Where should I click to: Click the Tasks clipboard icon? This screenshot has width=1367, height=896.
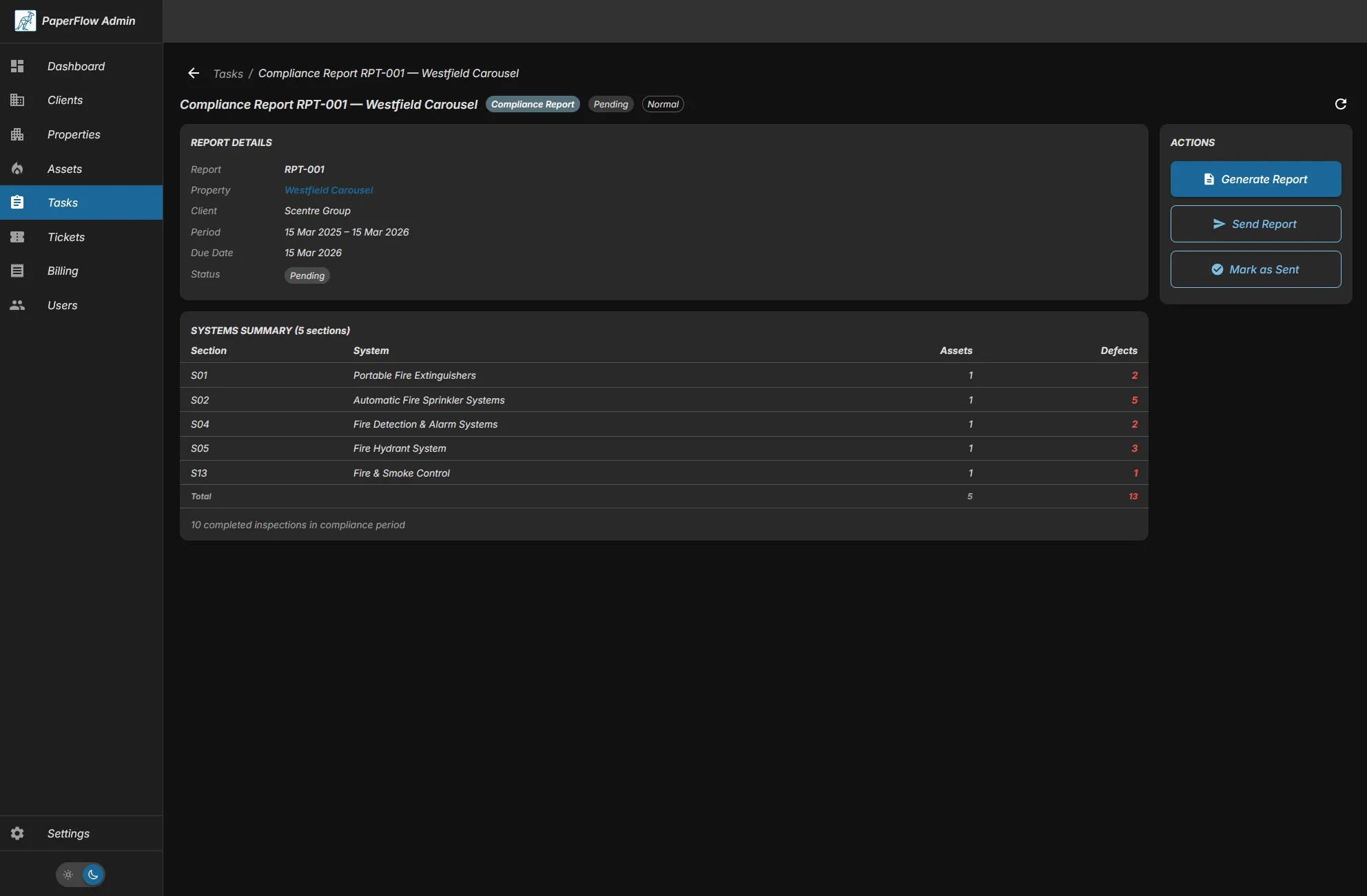(x=17, y=202)
